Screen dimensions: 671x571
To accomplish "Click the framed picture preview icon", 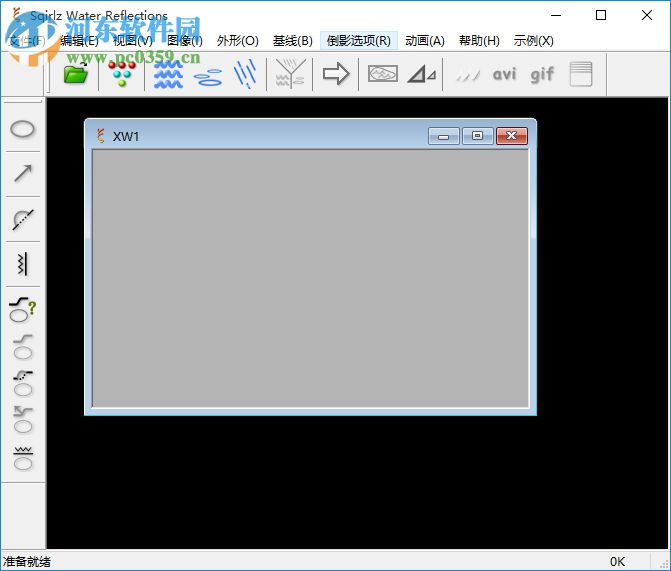I will (383, 74).
